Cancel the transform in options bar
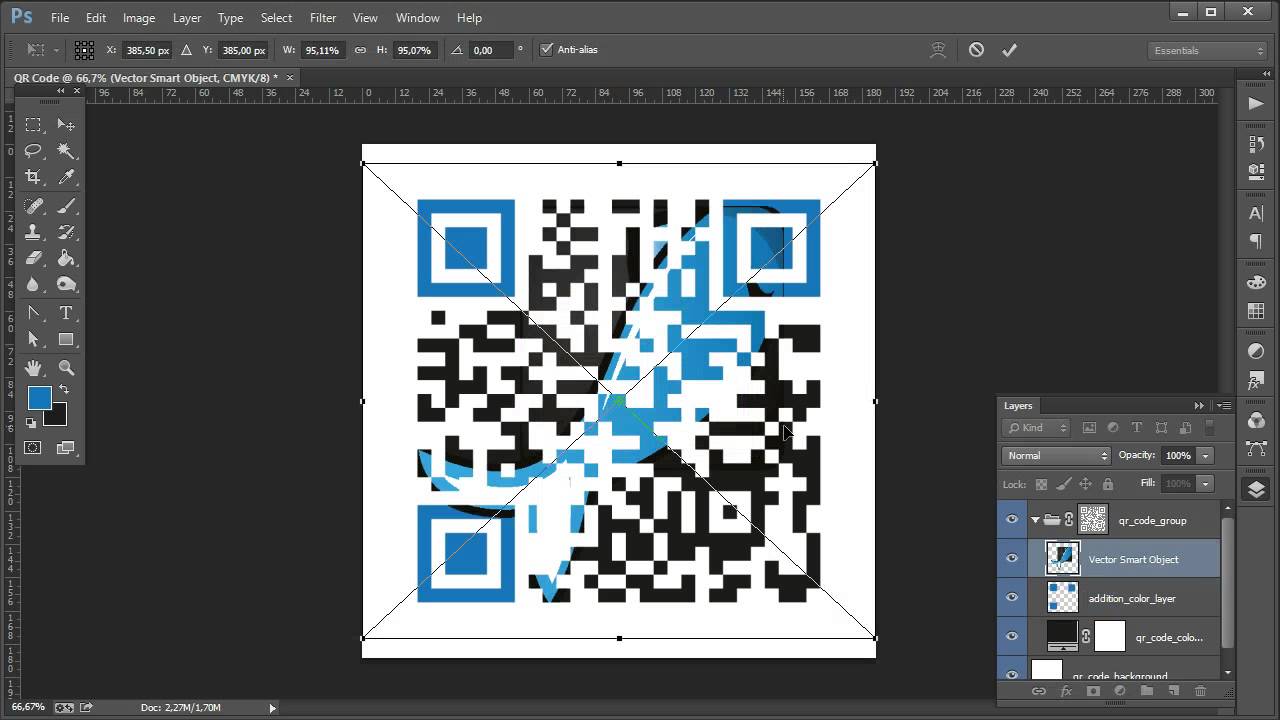The image size is (1280, 720). tap(976, 50)
